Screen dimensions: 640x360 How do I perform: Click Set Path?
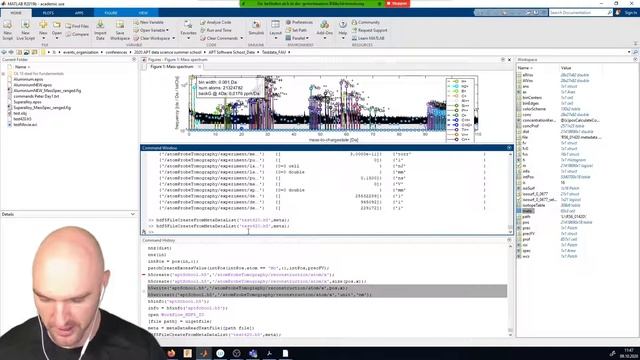pos(296,30)
